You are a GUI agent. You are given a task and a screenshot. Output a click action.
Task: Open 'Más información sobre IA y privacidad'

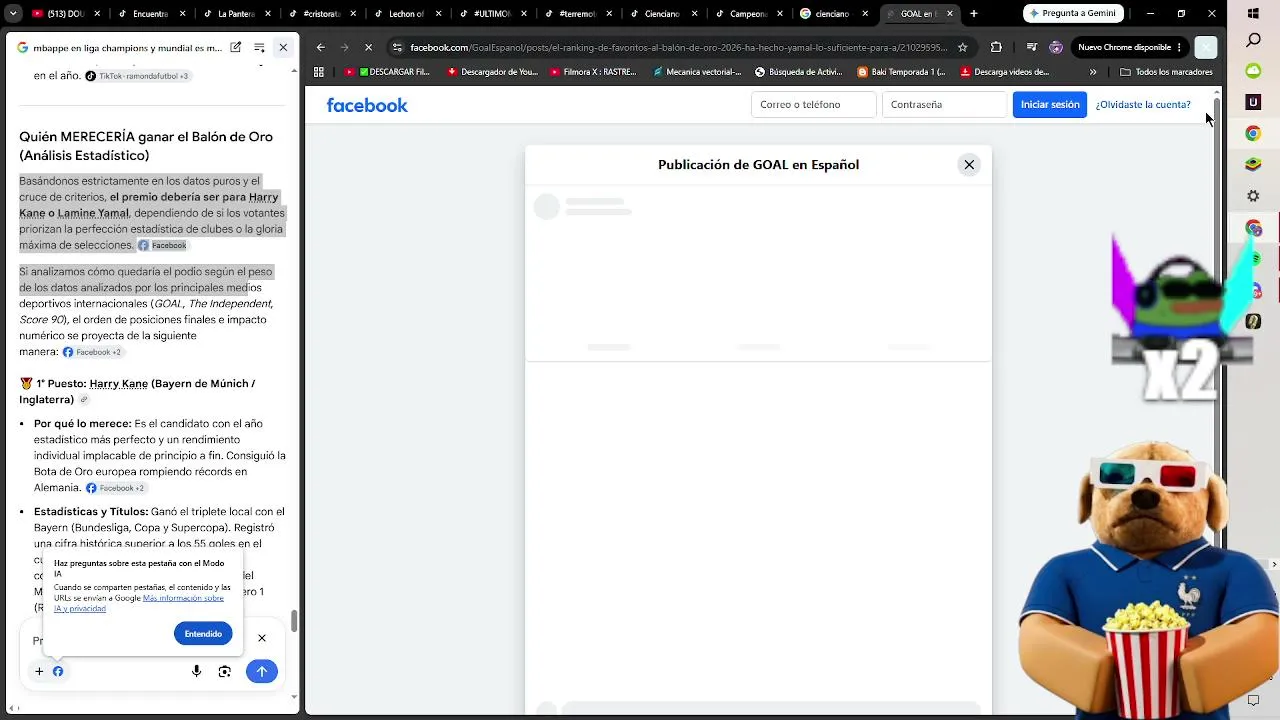(x=139, y=603)
